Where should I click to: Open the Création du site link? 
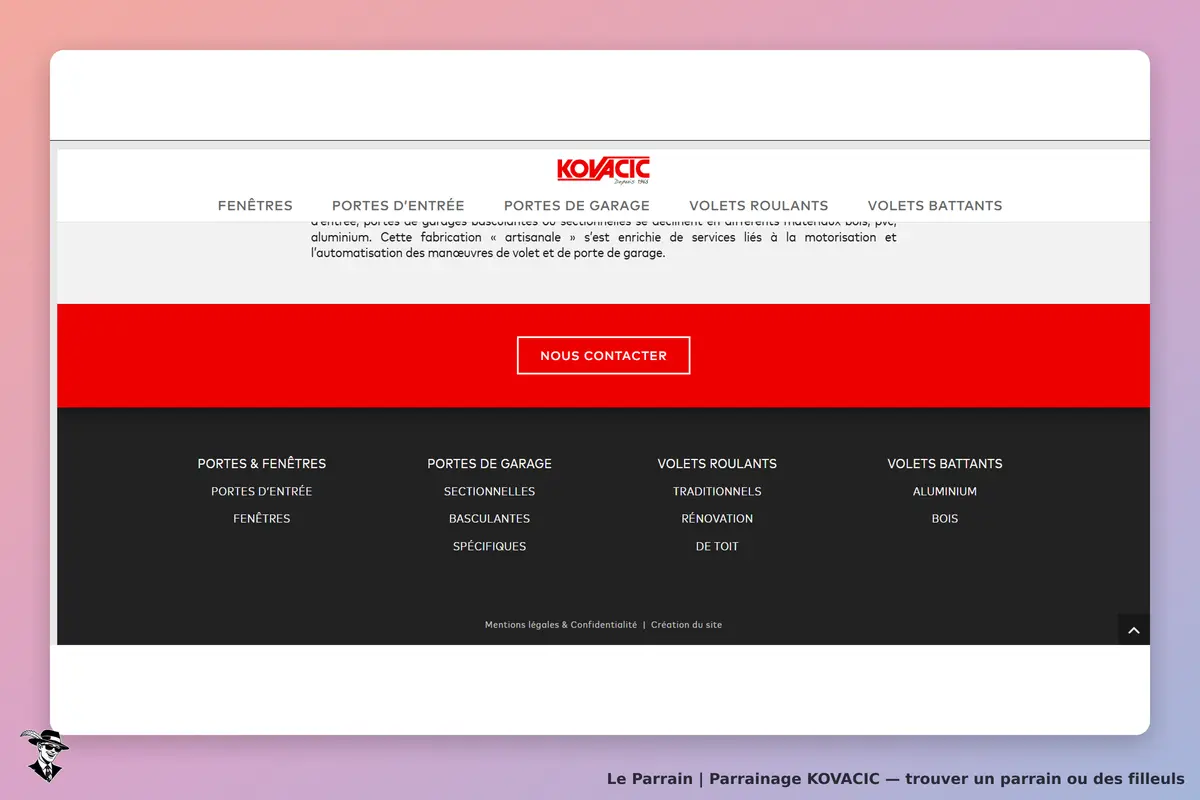click(x=686, y=625)
